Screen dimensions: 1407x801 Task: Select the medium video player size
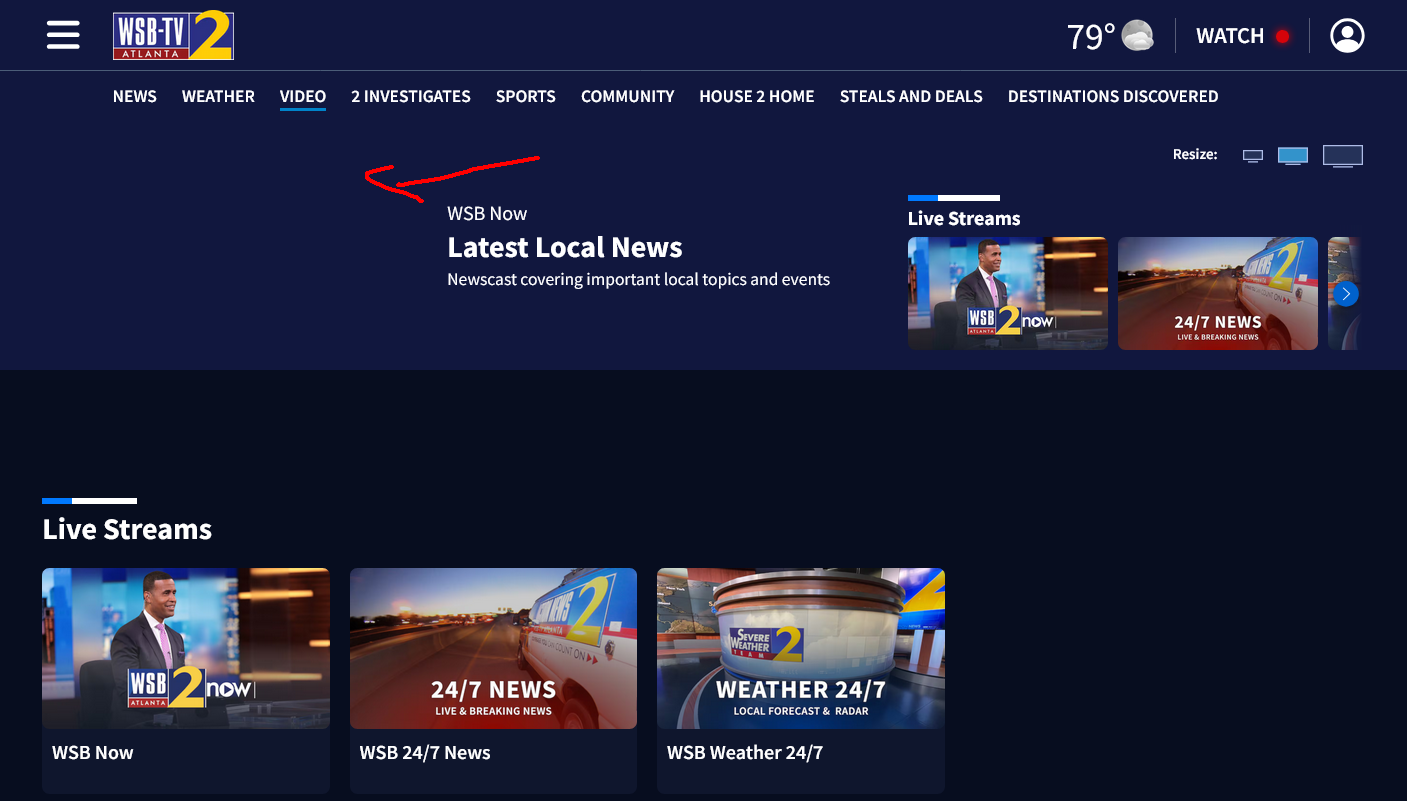pyautogui.click(x=1293, y=155)
